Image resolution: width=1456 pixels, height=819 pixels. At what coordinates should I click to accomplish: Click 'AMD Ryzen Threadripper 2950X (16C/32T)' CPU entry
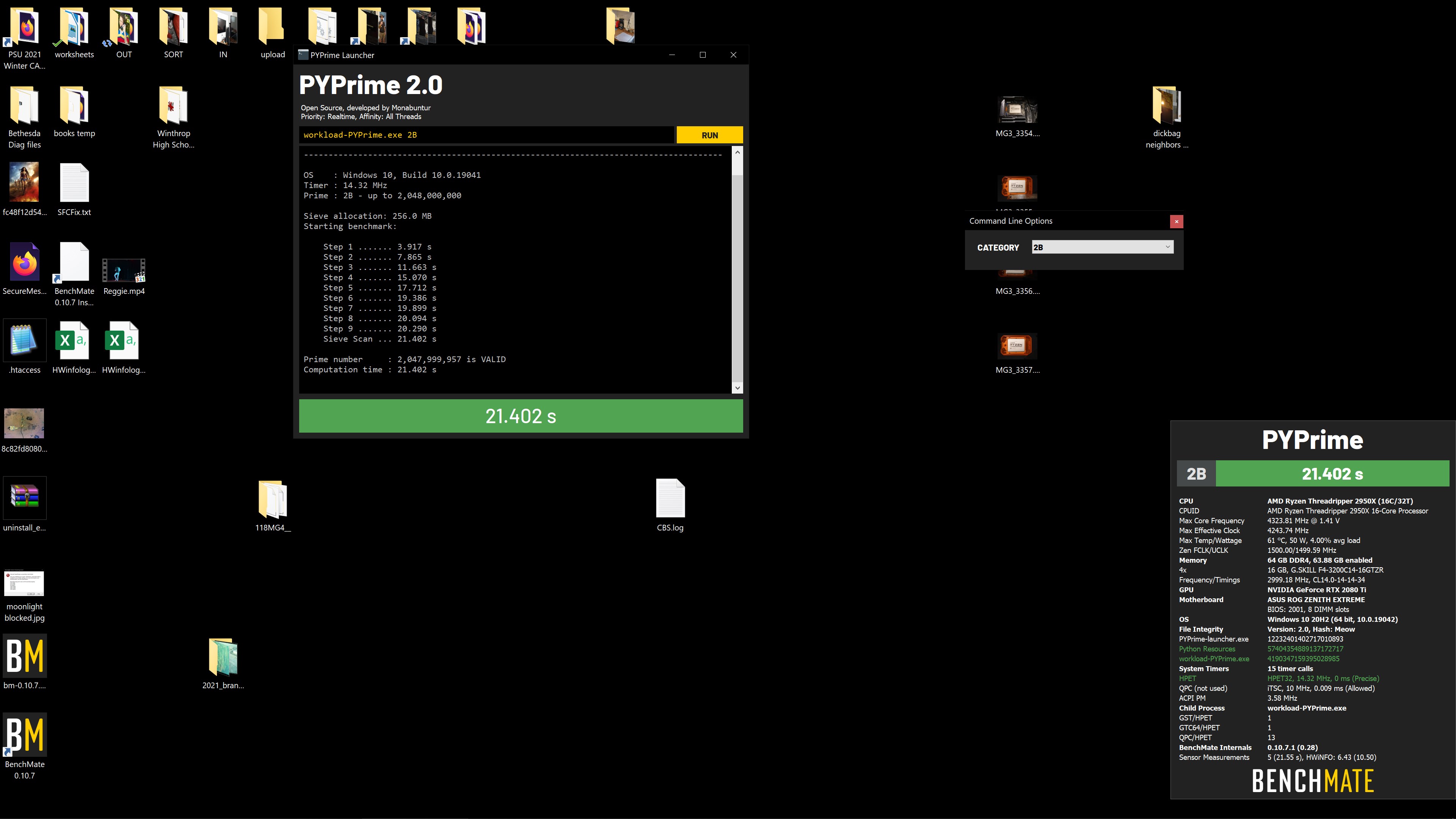coord(1340,501)
